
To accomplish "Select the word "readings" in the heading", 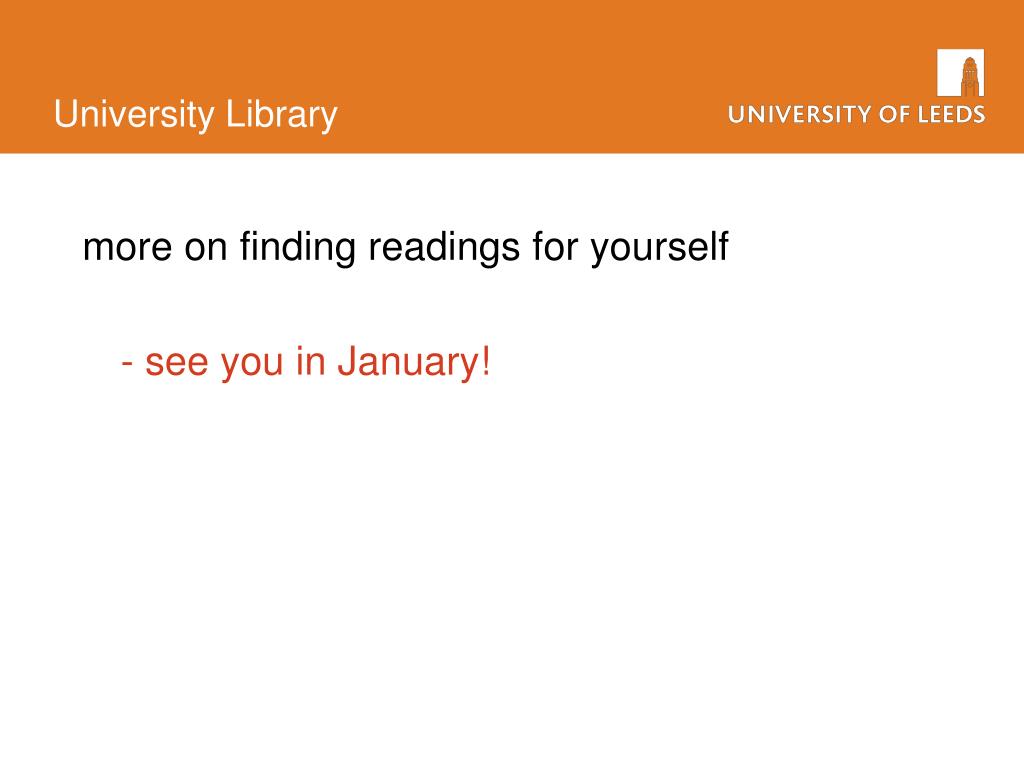I will 444,248.
